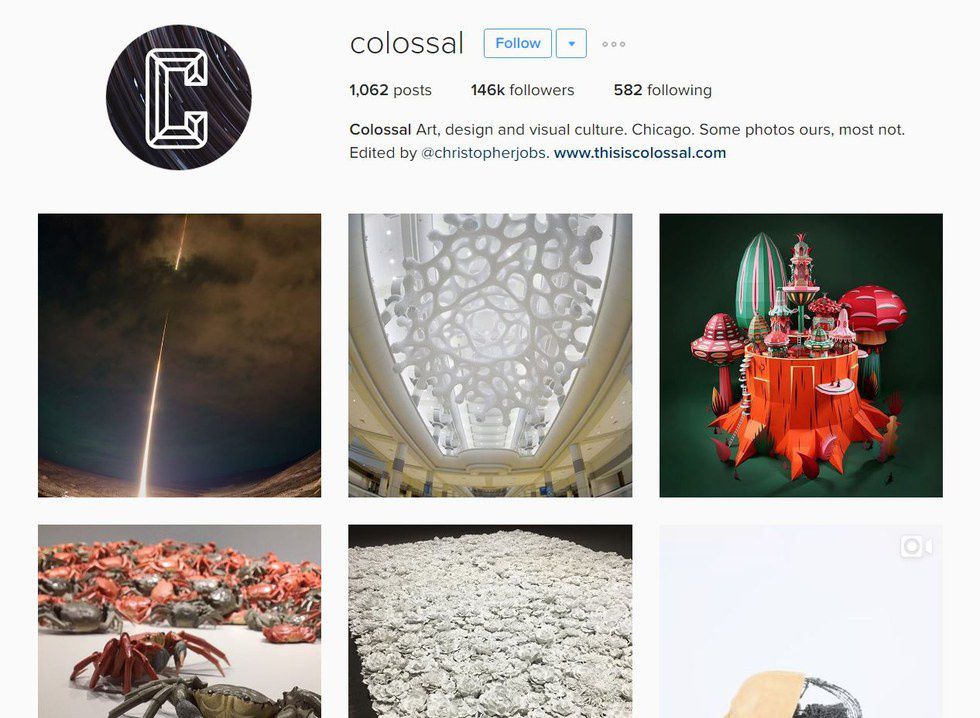980x718 pixels.
Task: Click the video camera icon on post
Action: [x=916, y=547]
